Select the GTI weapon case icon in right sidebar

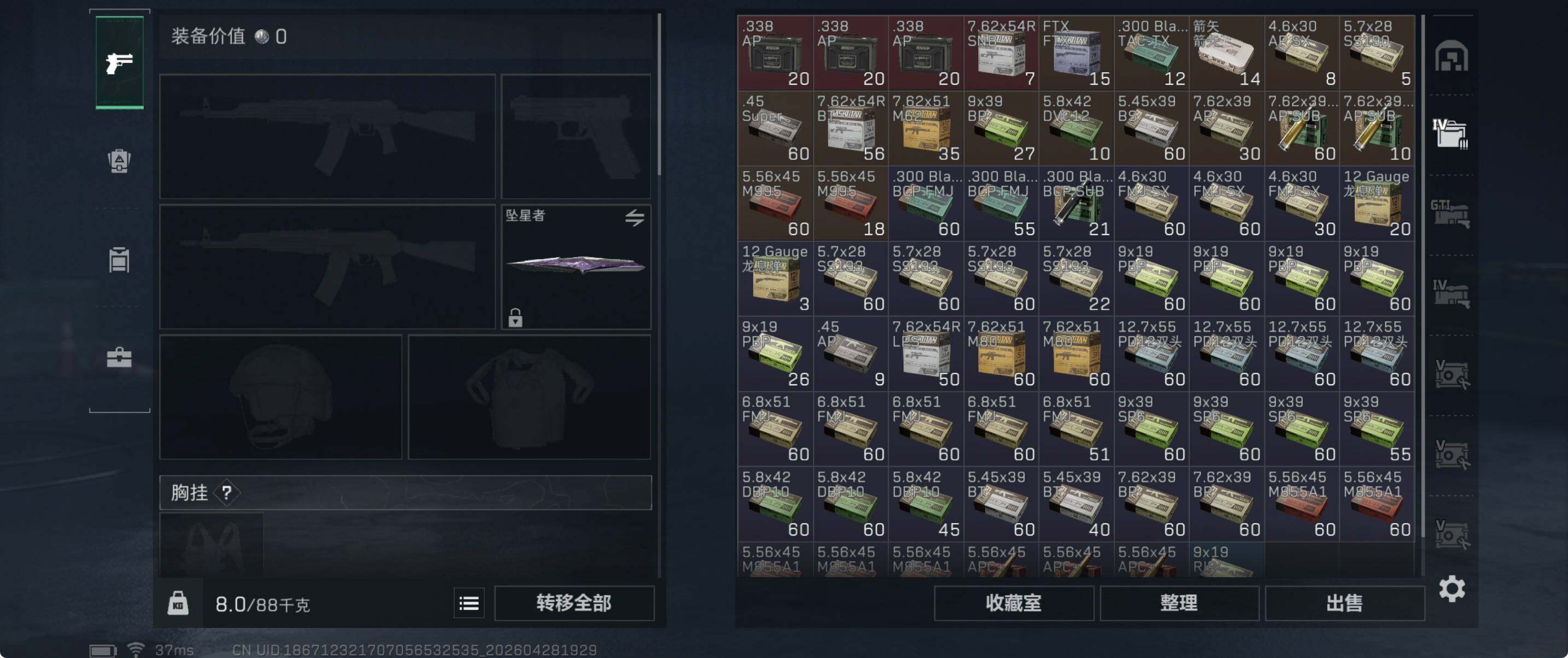point(1450,213)
